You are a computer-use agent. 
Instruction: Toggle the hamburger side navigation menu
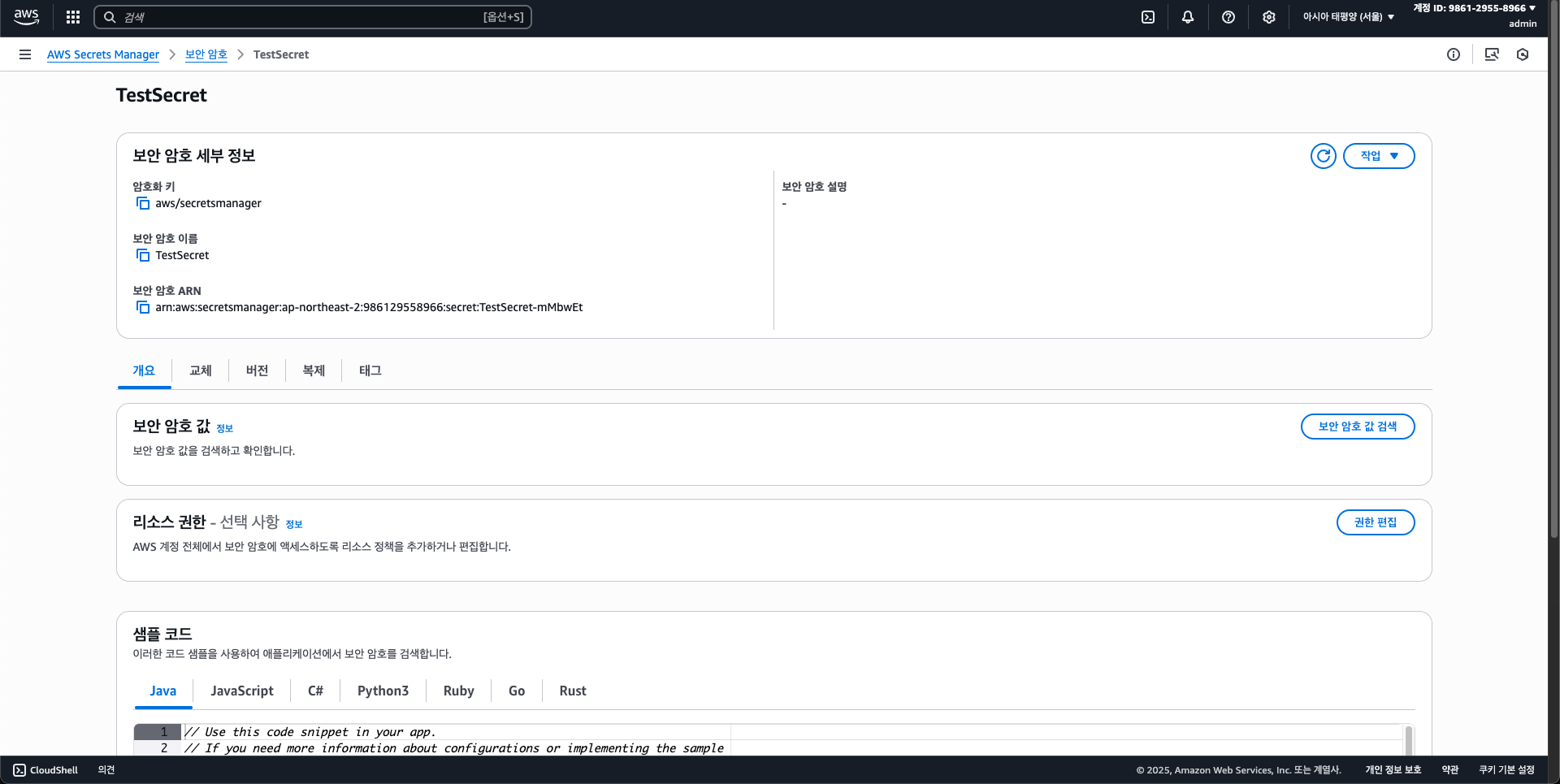tap(25, 54)
